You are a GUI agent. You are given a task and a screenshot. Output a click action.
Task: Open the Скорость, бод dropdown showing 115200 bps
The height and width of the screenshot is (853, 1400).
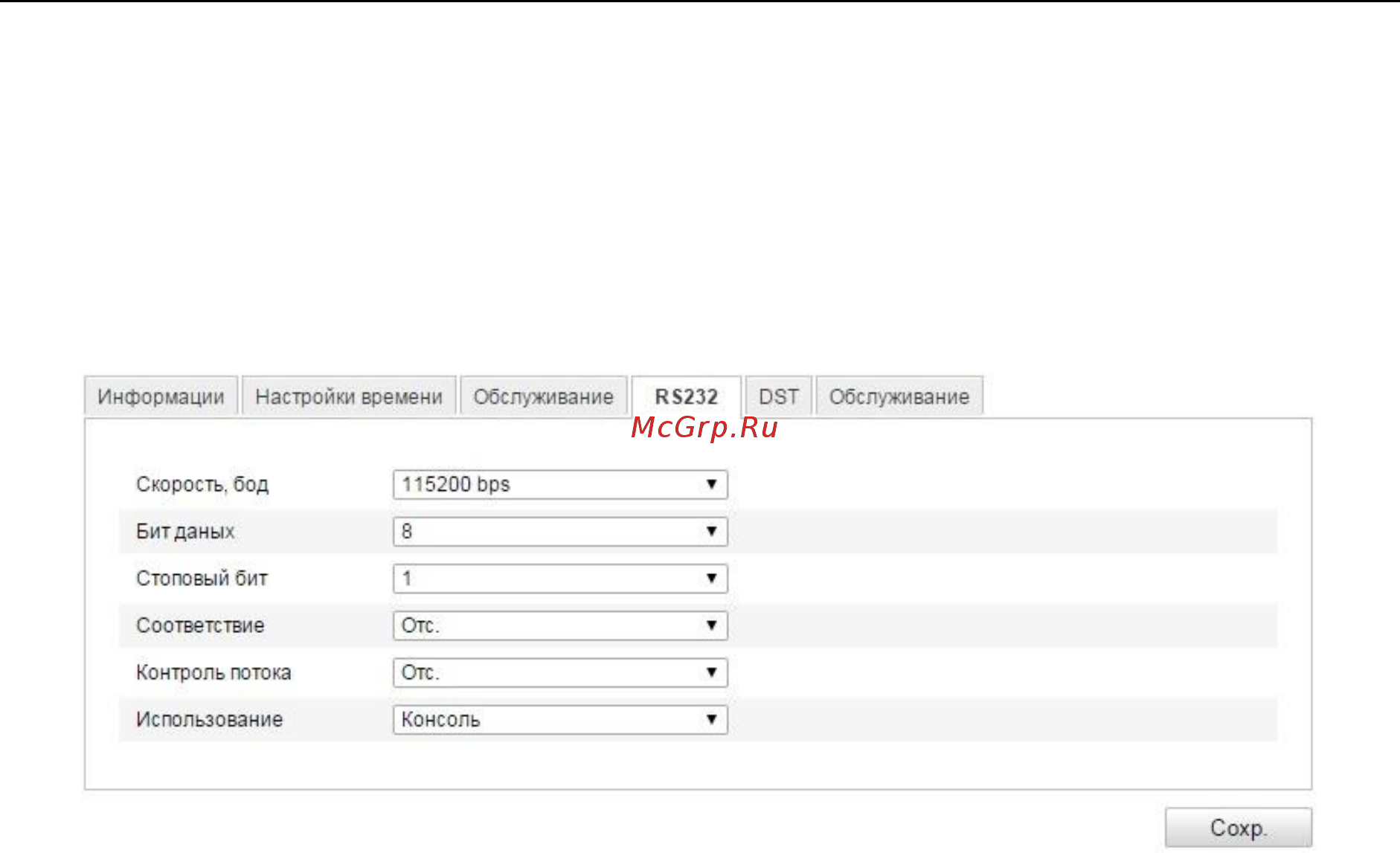pyautogui.click(x=560, y=484)
